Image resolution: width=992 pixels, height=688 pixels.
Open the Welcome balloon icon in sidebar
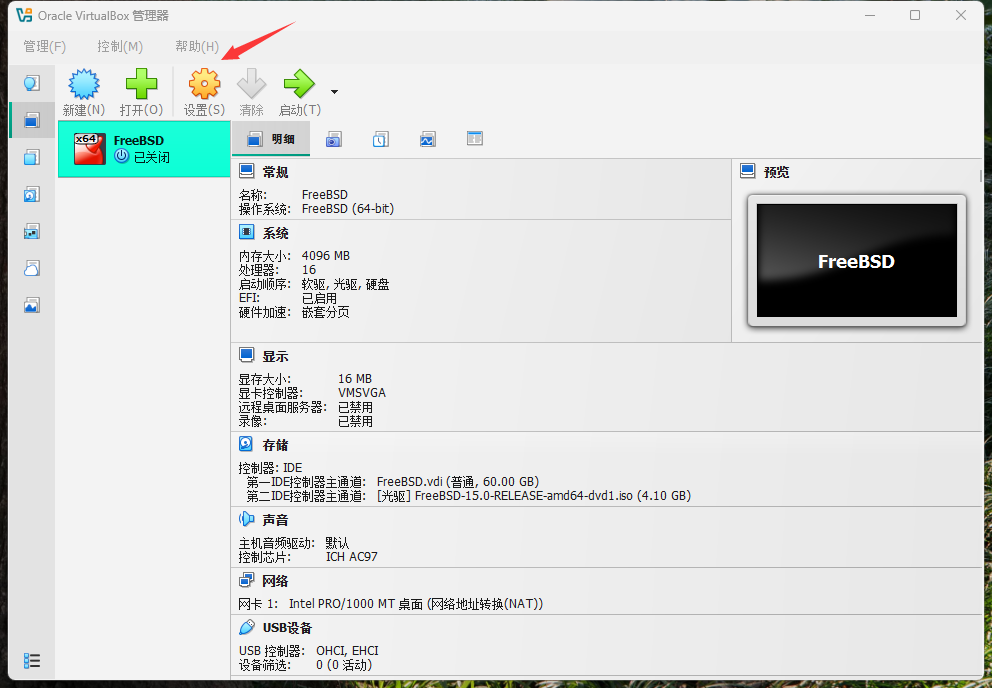pos(32,83)
